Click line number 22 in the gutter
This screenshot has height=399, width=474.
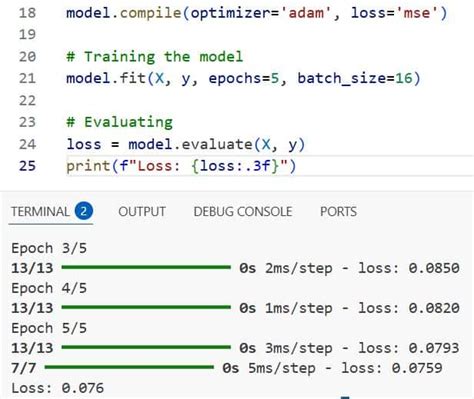[x=27, y=100]
